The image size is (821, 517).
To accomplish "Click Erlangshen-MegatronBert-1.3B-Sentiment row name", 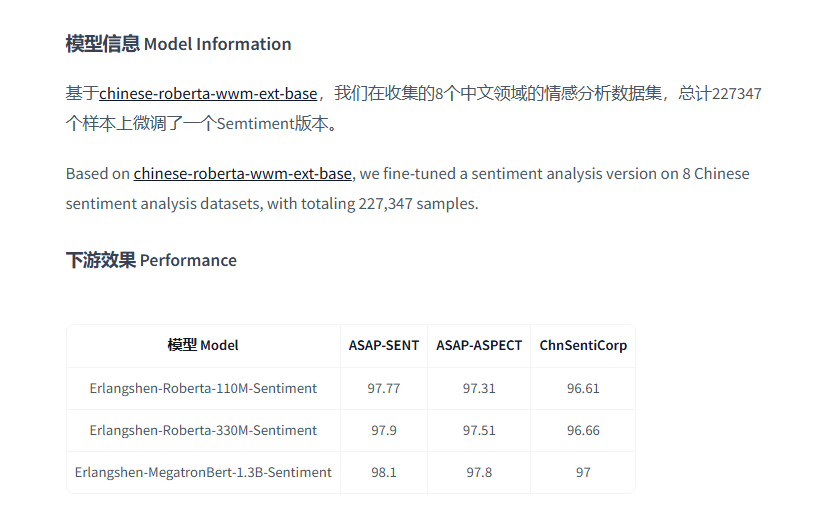I will pos(203,472).
